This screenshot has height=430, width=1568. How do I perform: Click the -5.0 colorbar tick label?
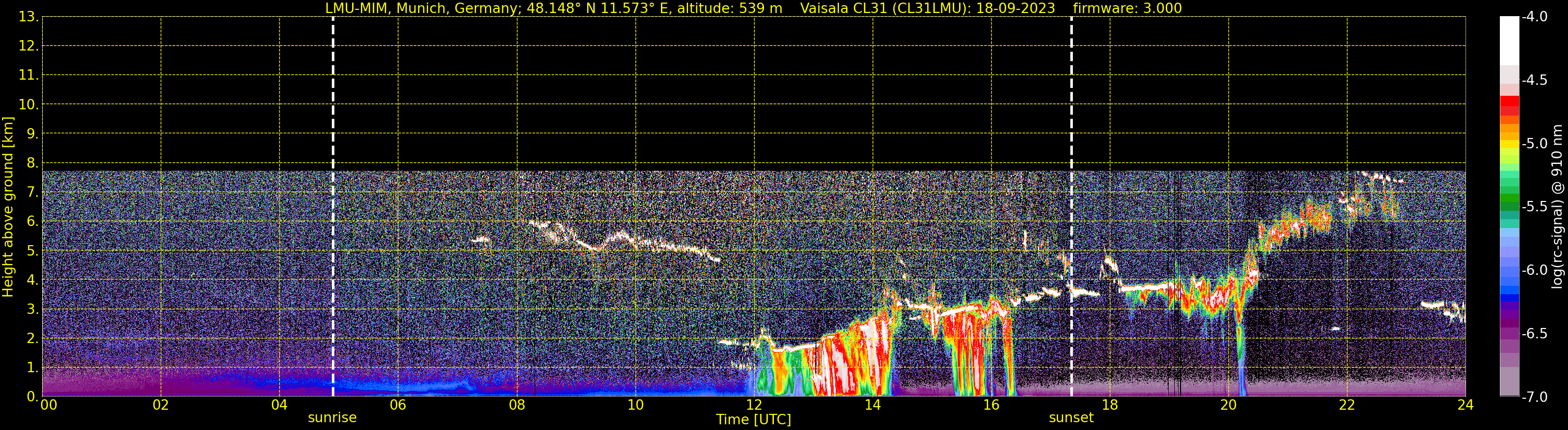tap(1534, 144)
